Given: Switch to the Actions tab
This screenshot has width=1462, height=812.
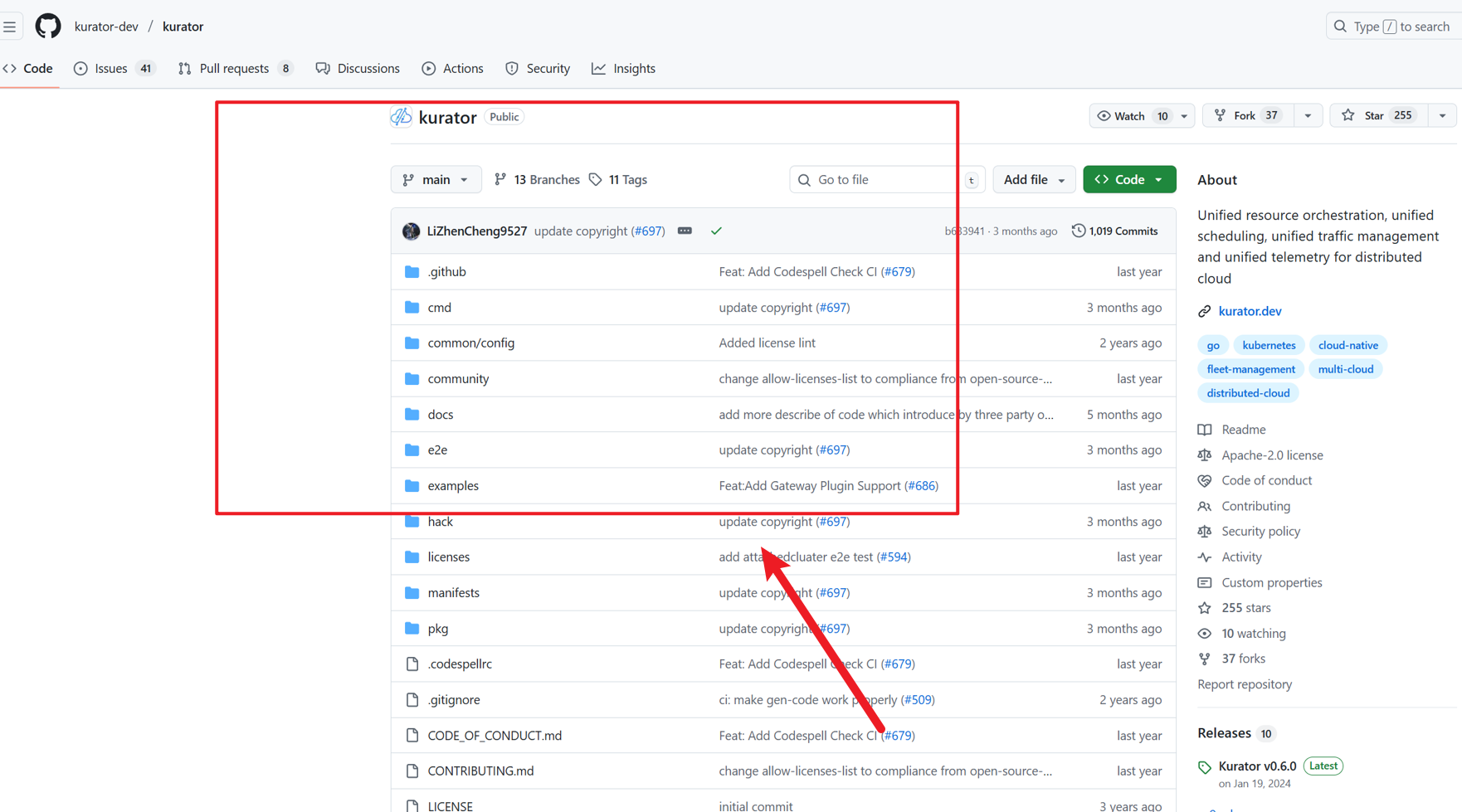Looking at the screenshot, I should [453, 69].
